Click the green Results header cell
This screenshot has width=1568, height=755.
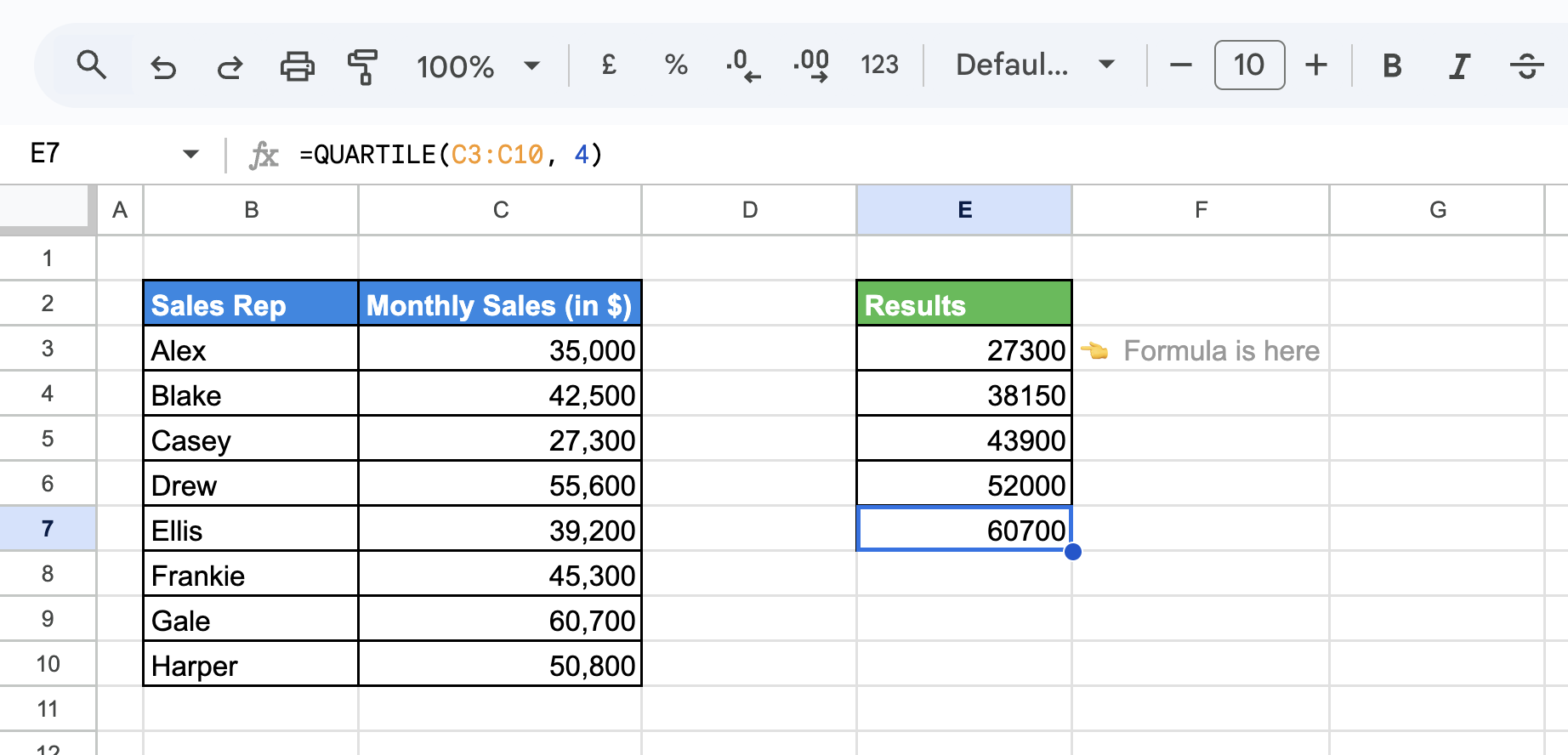click(x=964, y=304)
